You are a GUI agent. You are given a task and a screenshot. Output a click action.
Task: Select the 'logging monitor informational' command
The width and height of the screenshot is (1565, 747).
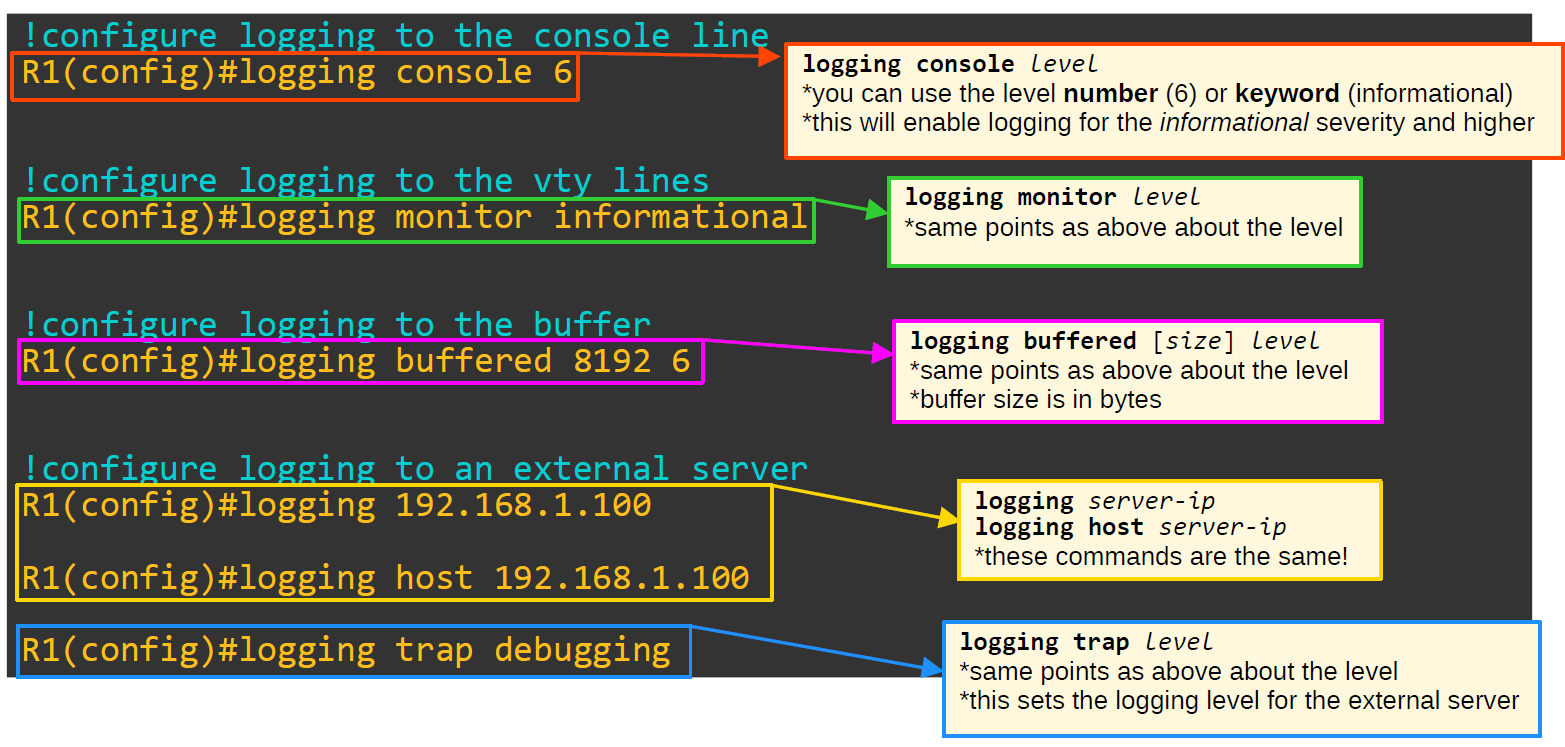point(415,217)
